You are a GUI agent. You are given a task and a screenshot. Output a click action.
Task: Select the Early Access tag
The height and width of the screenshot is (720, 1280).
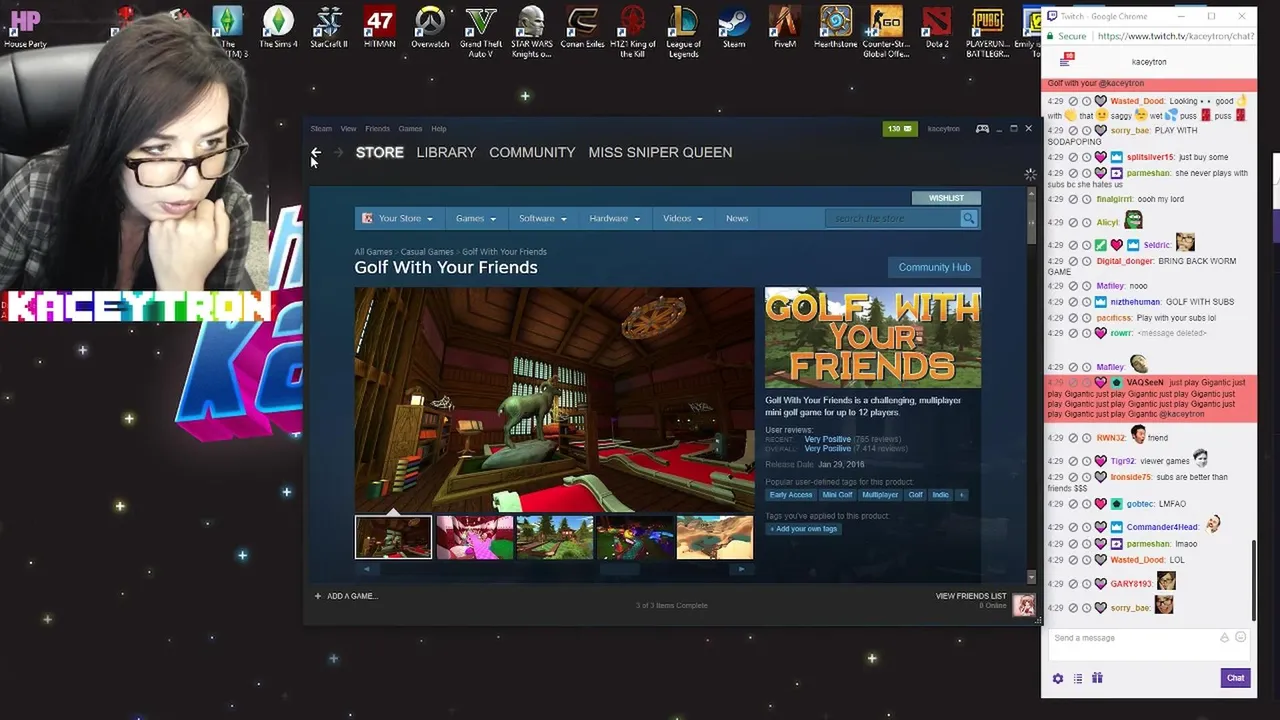[x=791, y=495]
